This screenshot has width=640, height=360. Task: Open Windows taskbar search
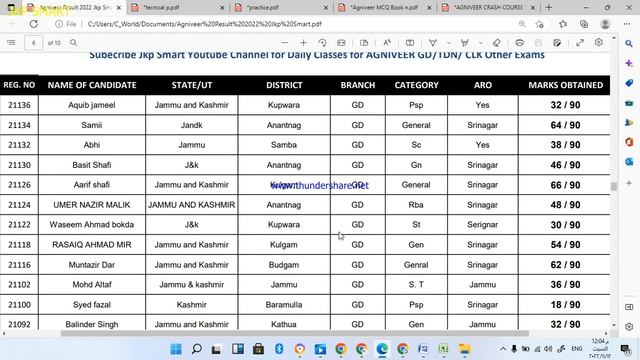pos(196,349)
